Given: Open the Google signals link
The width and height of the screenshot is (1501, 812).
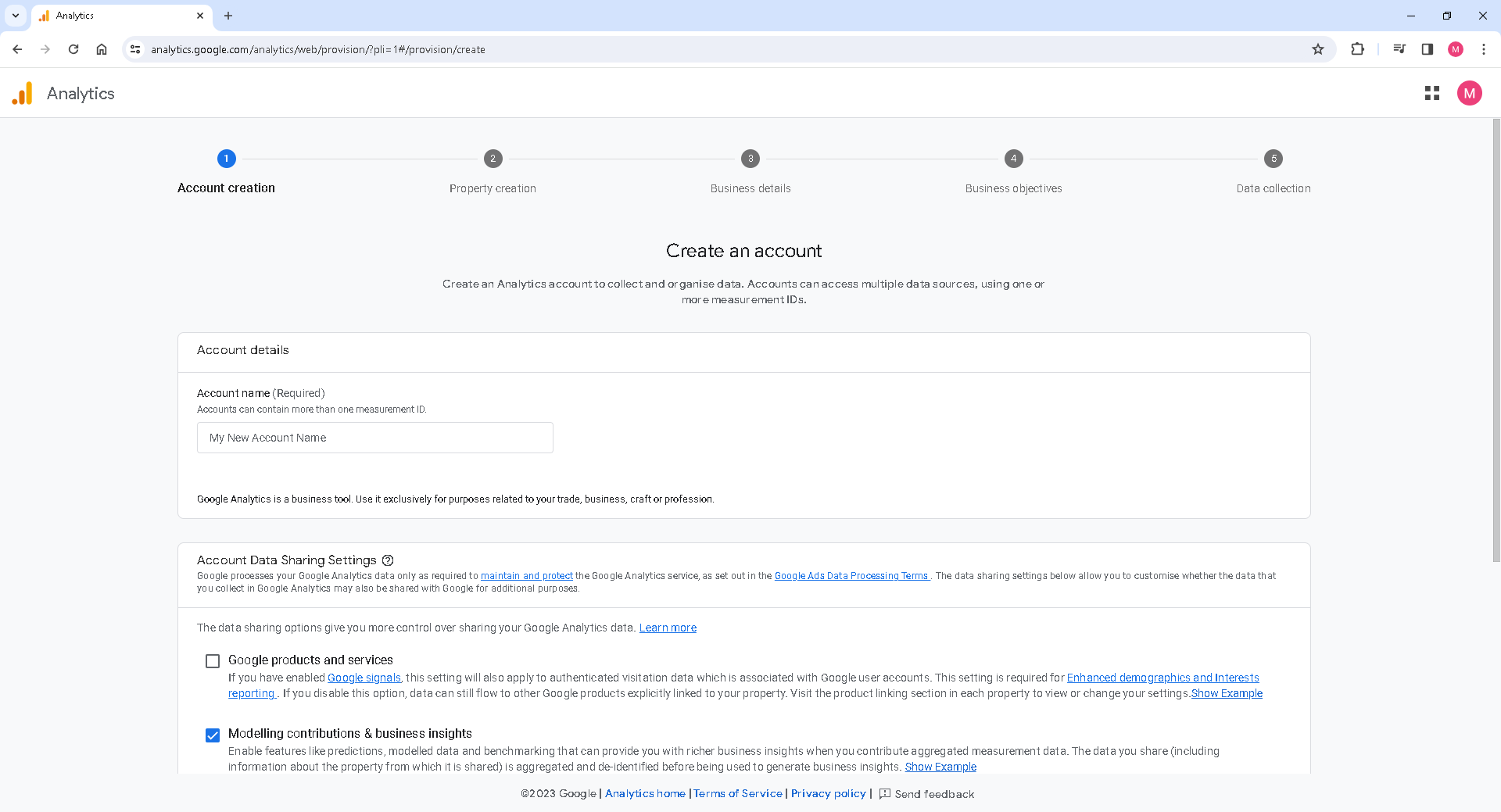Looking at the screenshot, I should click(x=363, y=678).
